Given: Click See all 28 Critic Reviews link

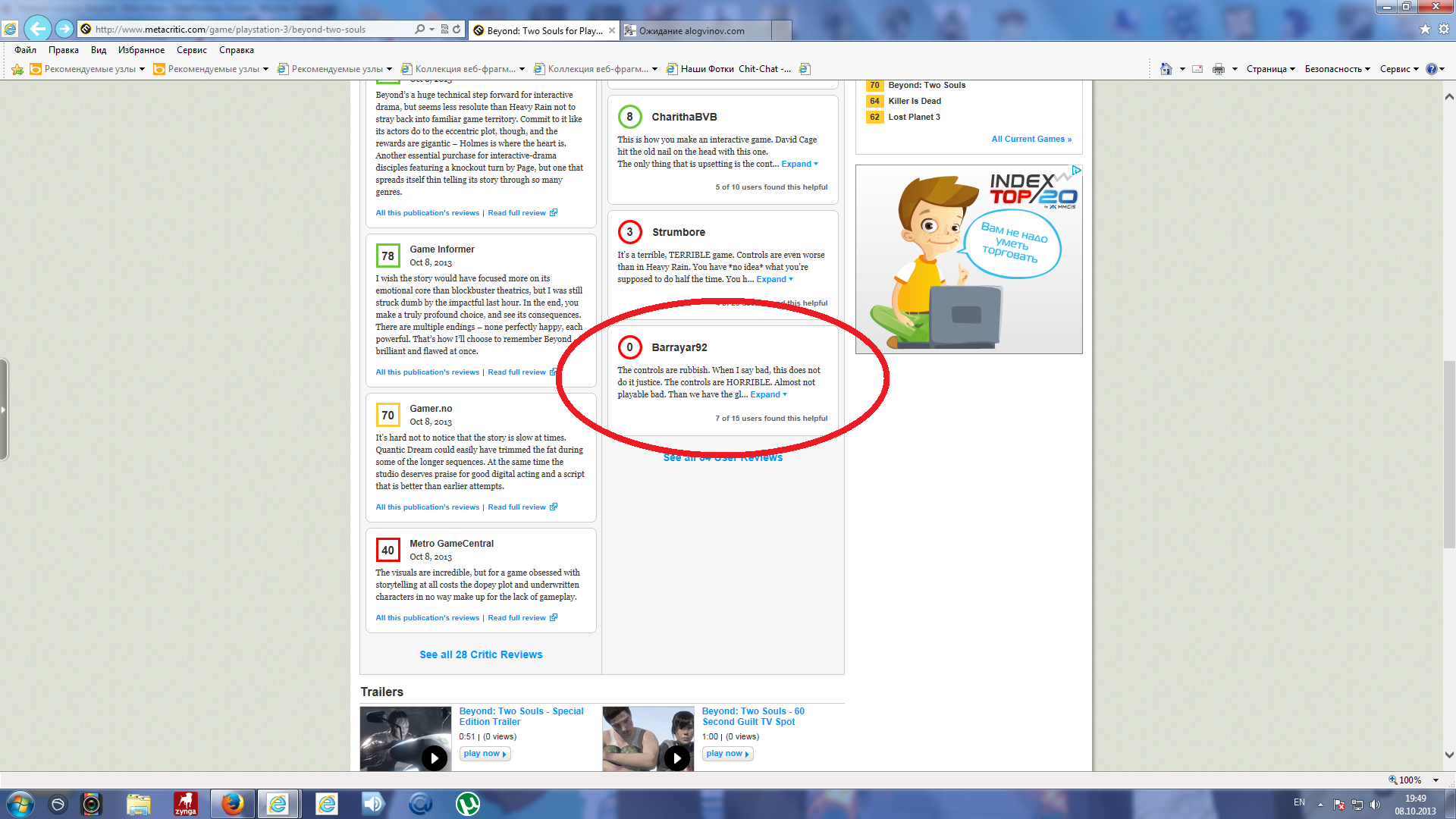Looking at the screenshot, I should coord(481,654).
